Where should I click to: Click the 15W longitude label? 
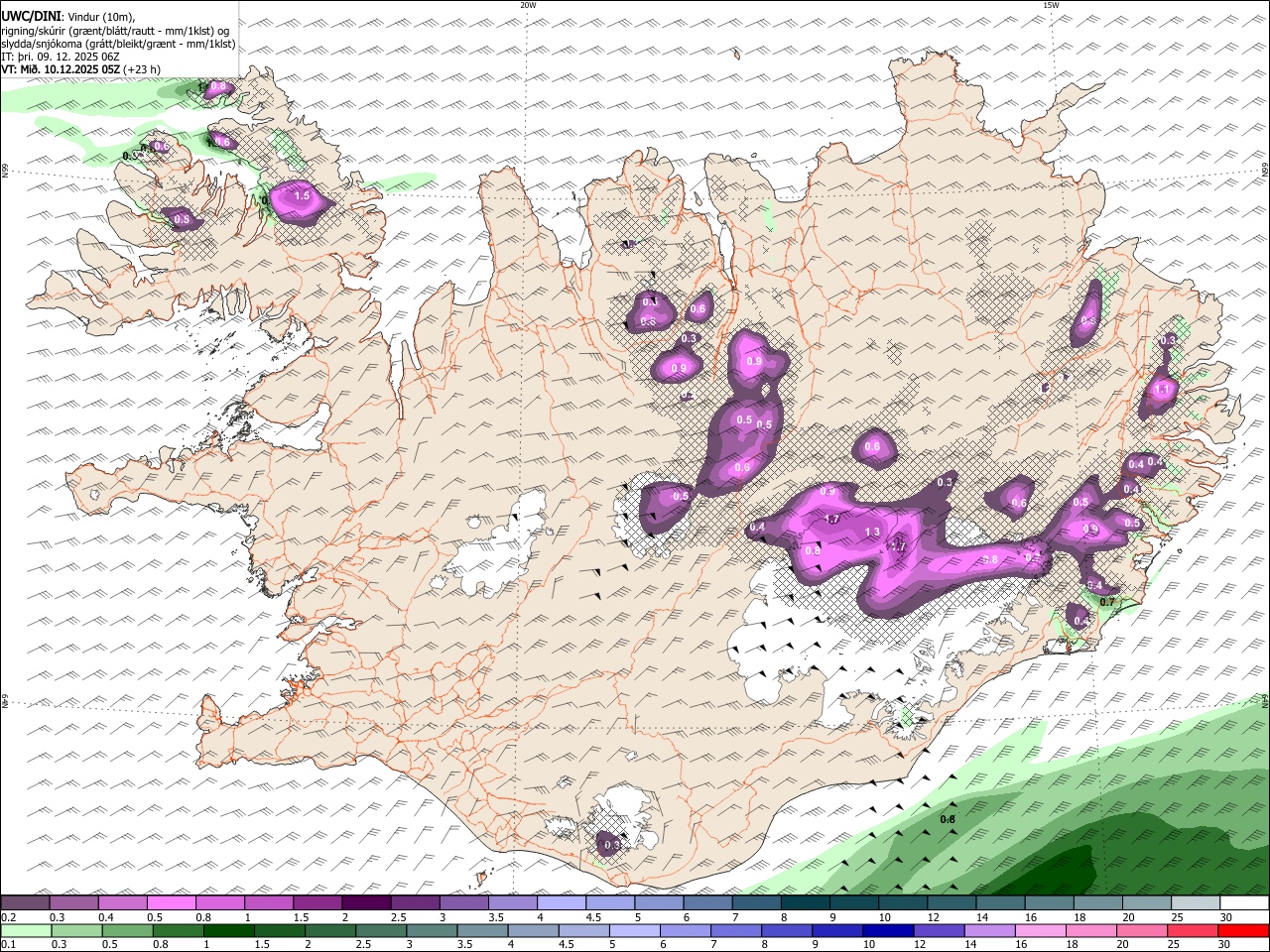click(x=1051, y=5)
